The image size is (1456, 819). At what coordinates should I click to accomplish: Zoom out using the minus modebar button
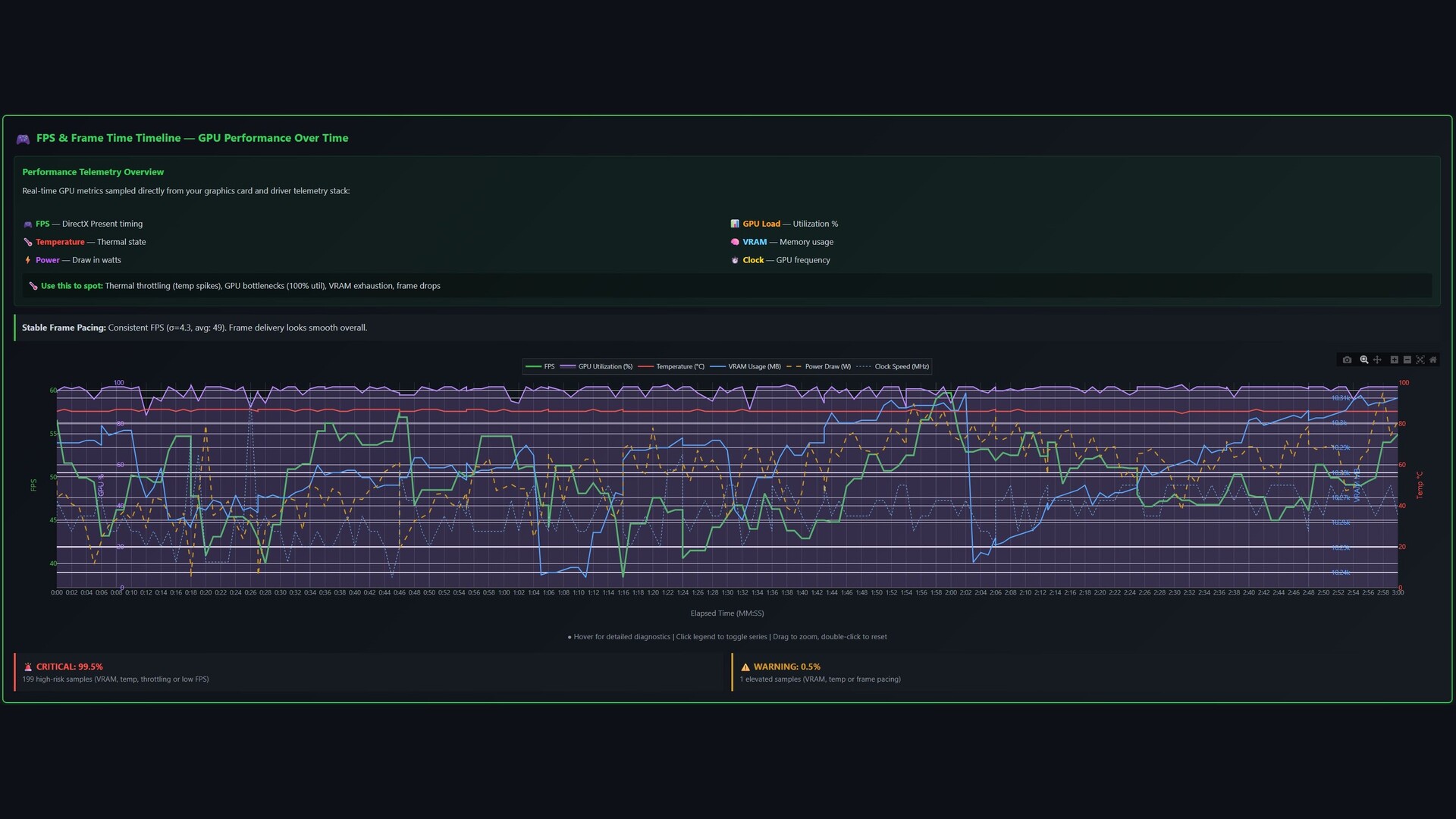pos(1407,360)
